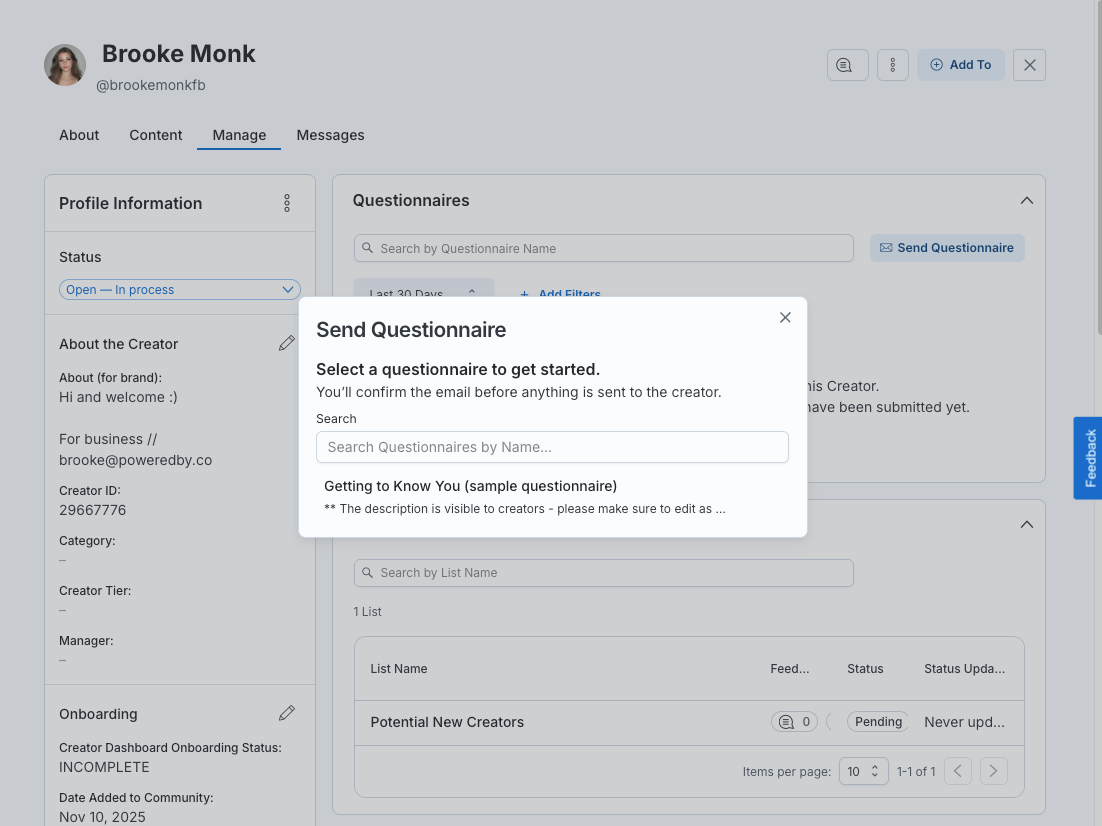The height and width of the screenshot is (826, 1102).
Task: Click feedback comment count in Potential New Creators row
Action: click(x=794, y=722)
